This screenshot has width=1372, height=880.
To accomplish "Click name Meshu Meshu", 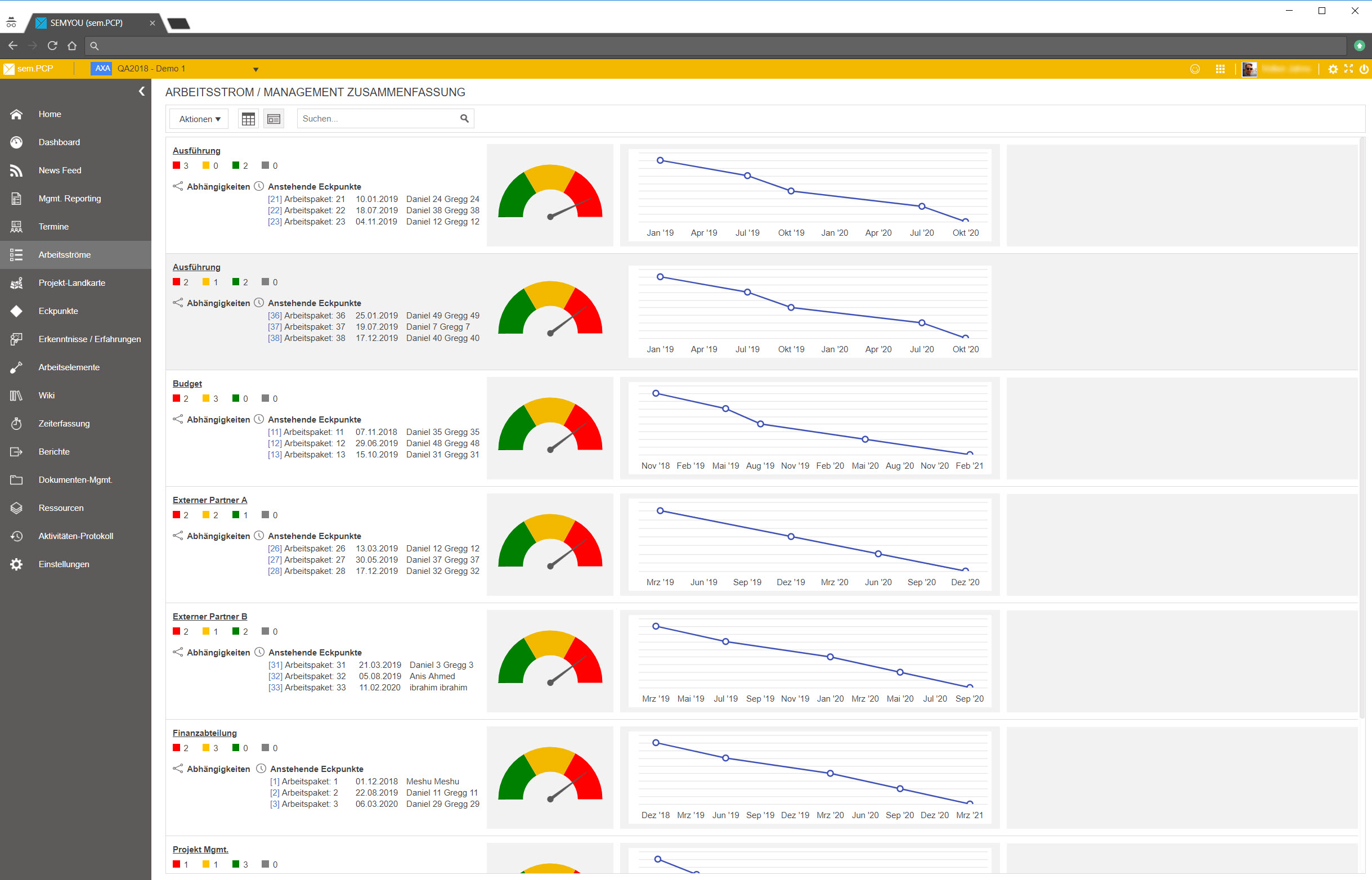I will [x=433, y=782].
